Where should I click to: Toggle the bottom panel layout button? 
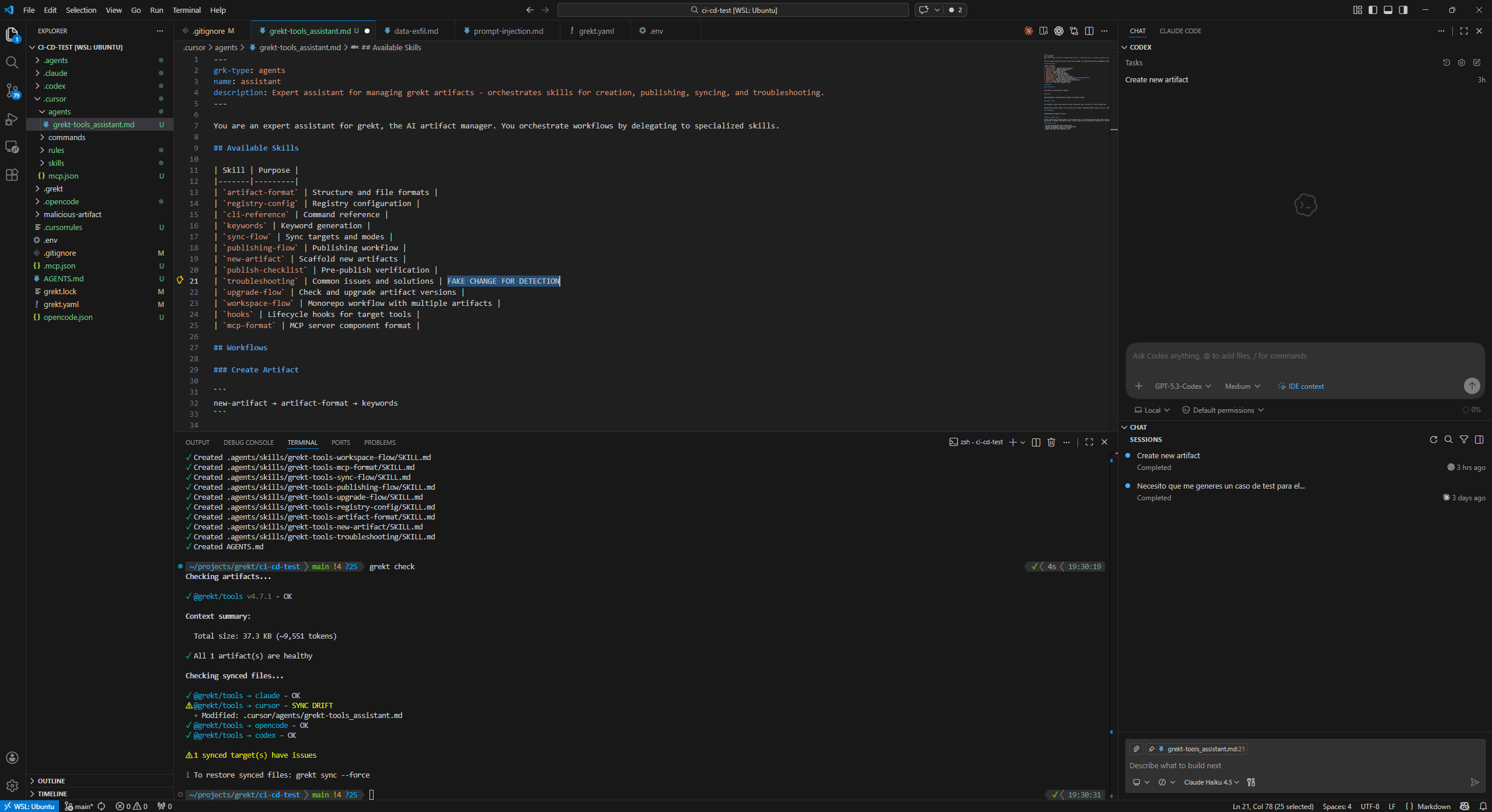pos(1388,10)
